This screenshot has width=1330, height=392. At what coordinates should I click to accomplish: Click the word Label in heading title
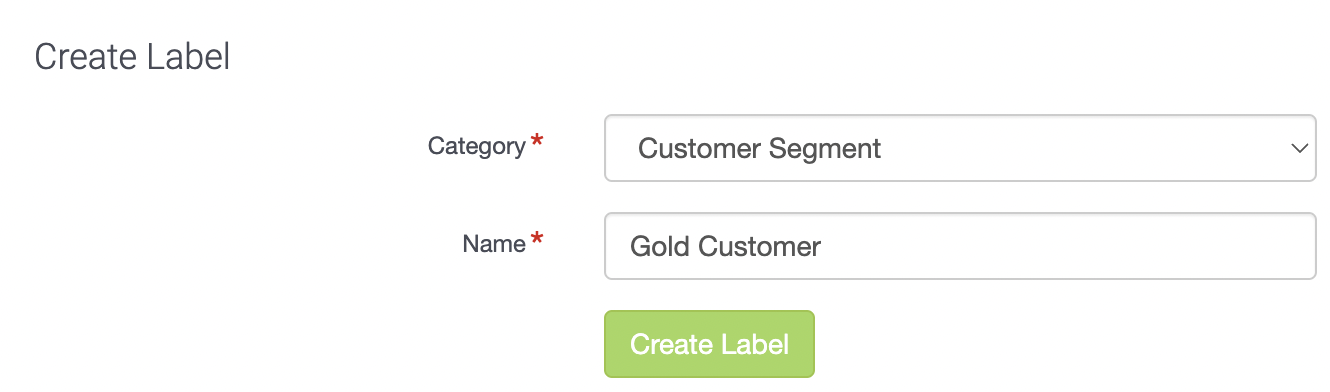(x=188, y=57)
